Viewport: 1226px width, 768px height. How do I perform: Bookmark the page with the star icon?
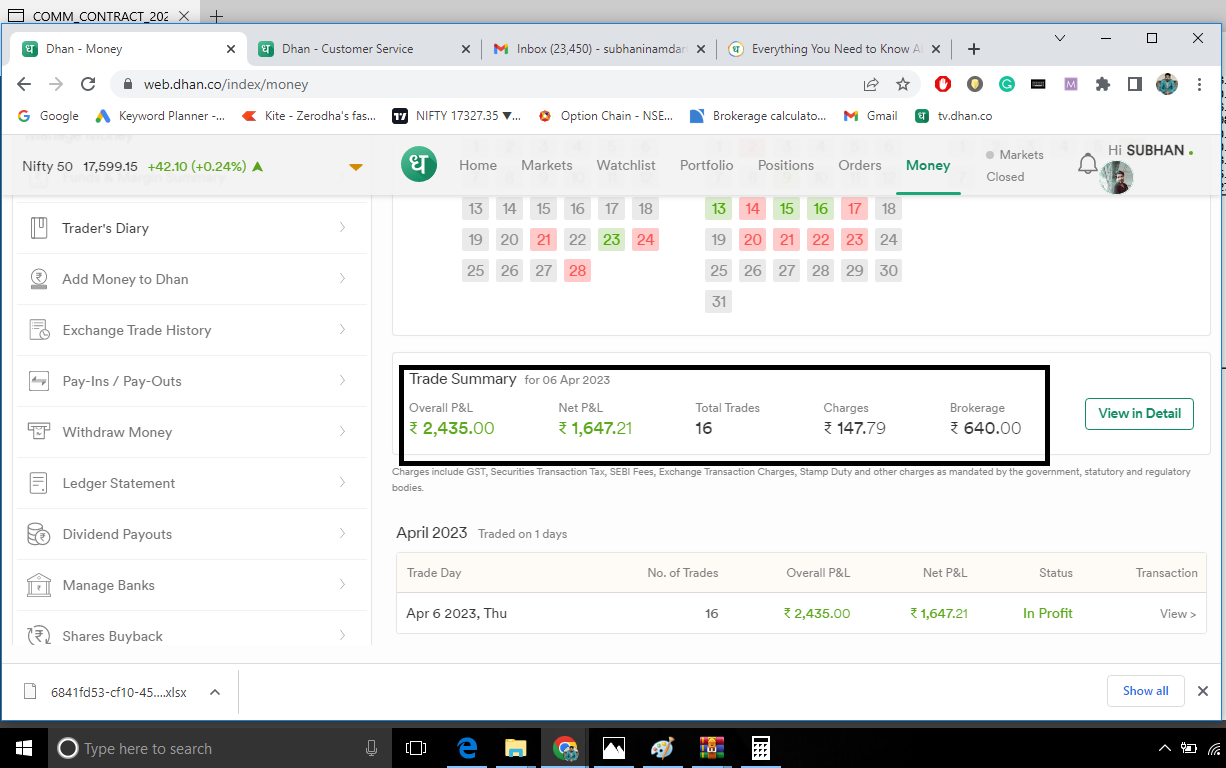click(903, 85)
